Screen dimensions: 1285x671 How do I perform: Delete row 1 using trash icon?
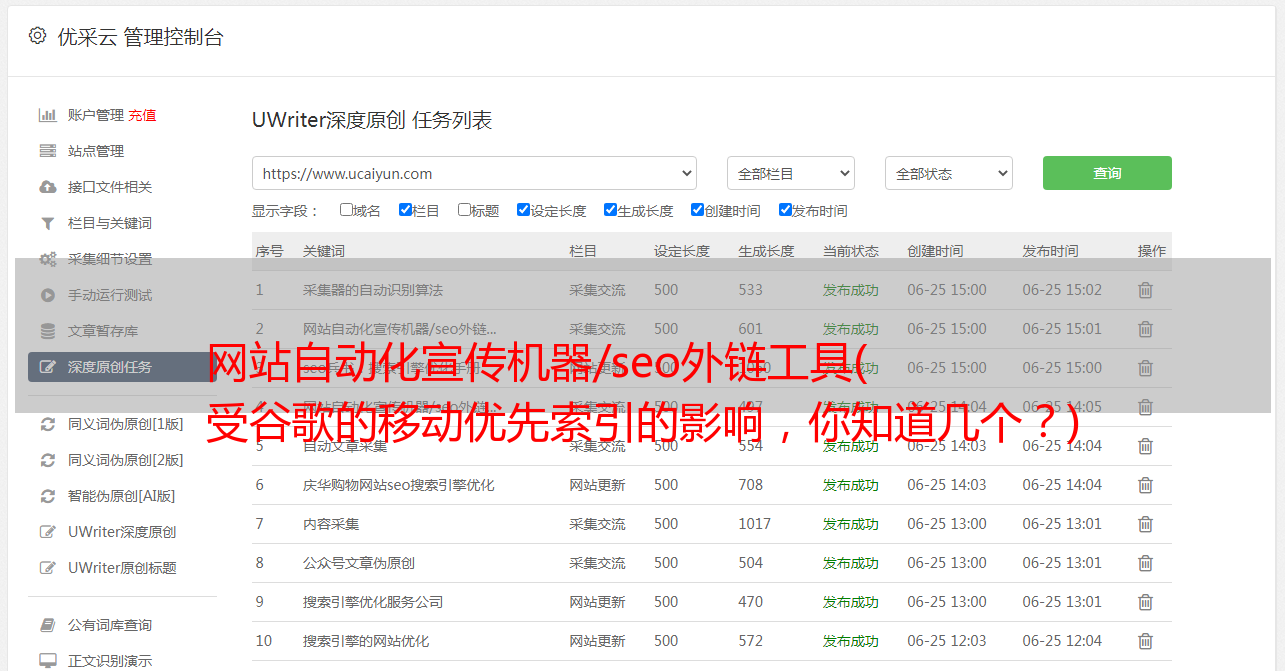pyautogui.click(x=1145, y=290)
